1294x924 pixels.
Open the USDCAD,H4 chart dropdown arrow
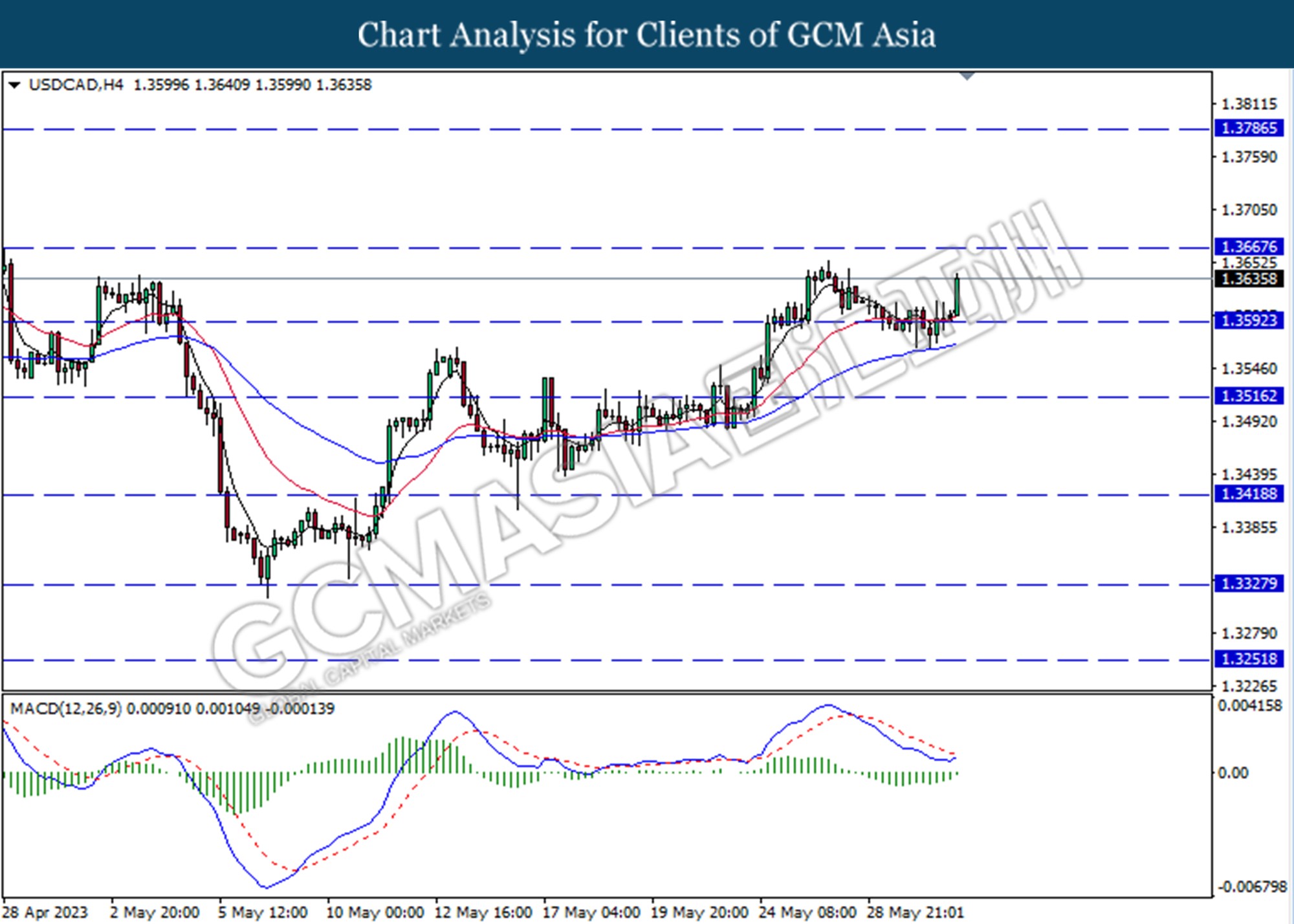(x=14, y=85)
